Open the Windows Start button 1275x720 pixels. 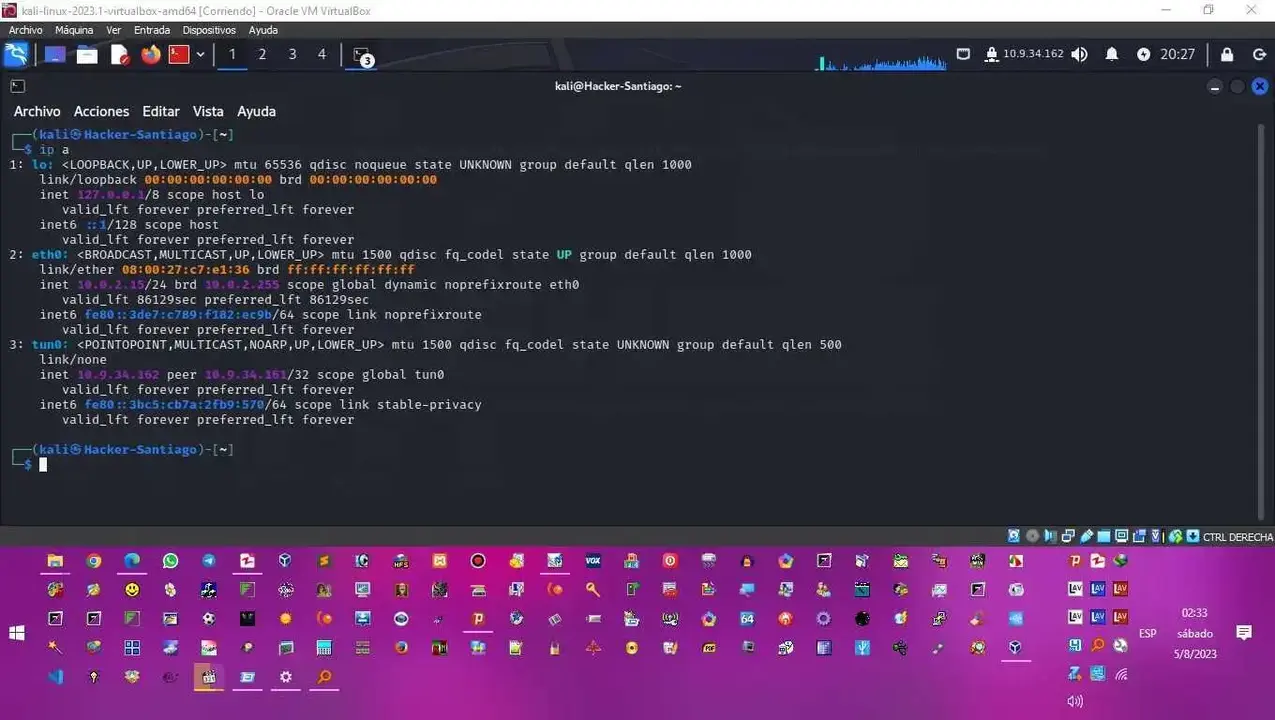click(17, 633)
